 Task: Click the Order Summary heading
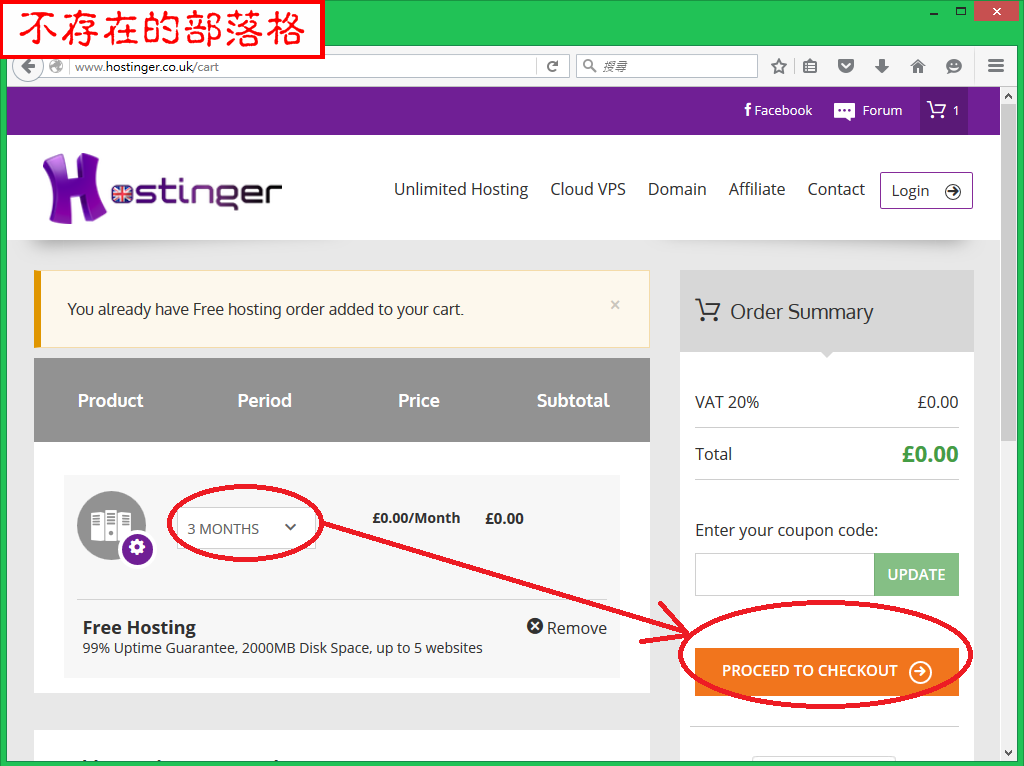click(x=801, y=312)
